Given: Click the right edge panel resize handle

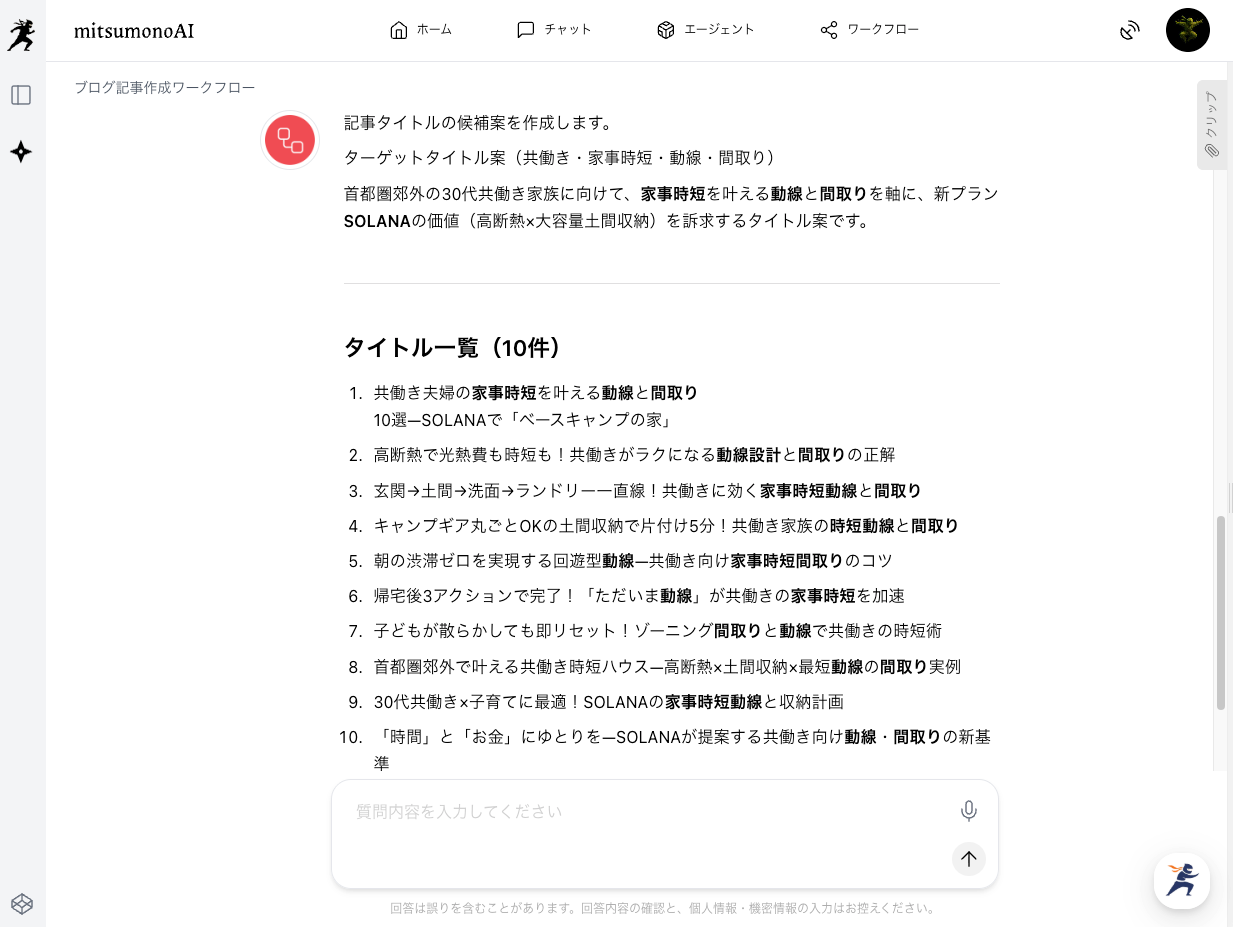Looking at the screenshot, I should click(x=1229, y=497).
